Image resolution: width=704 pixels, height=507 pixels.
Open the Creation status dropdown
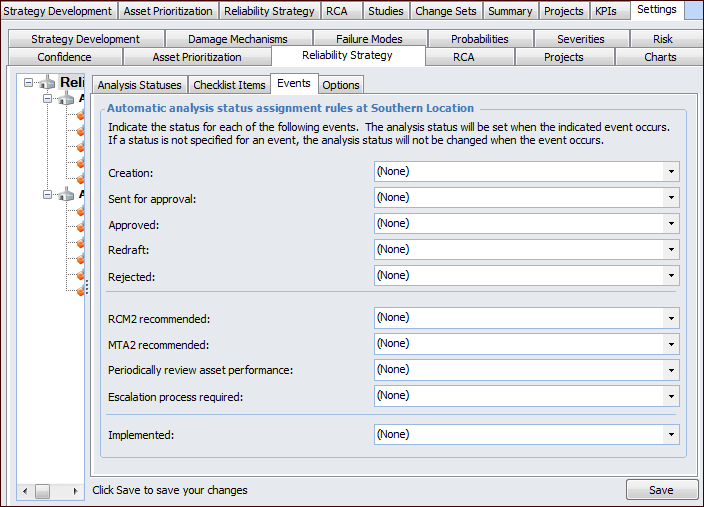coord(671,172)
